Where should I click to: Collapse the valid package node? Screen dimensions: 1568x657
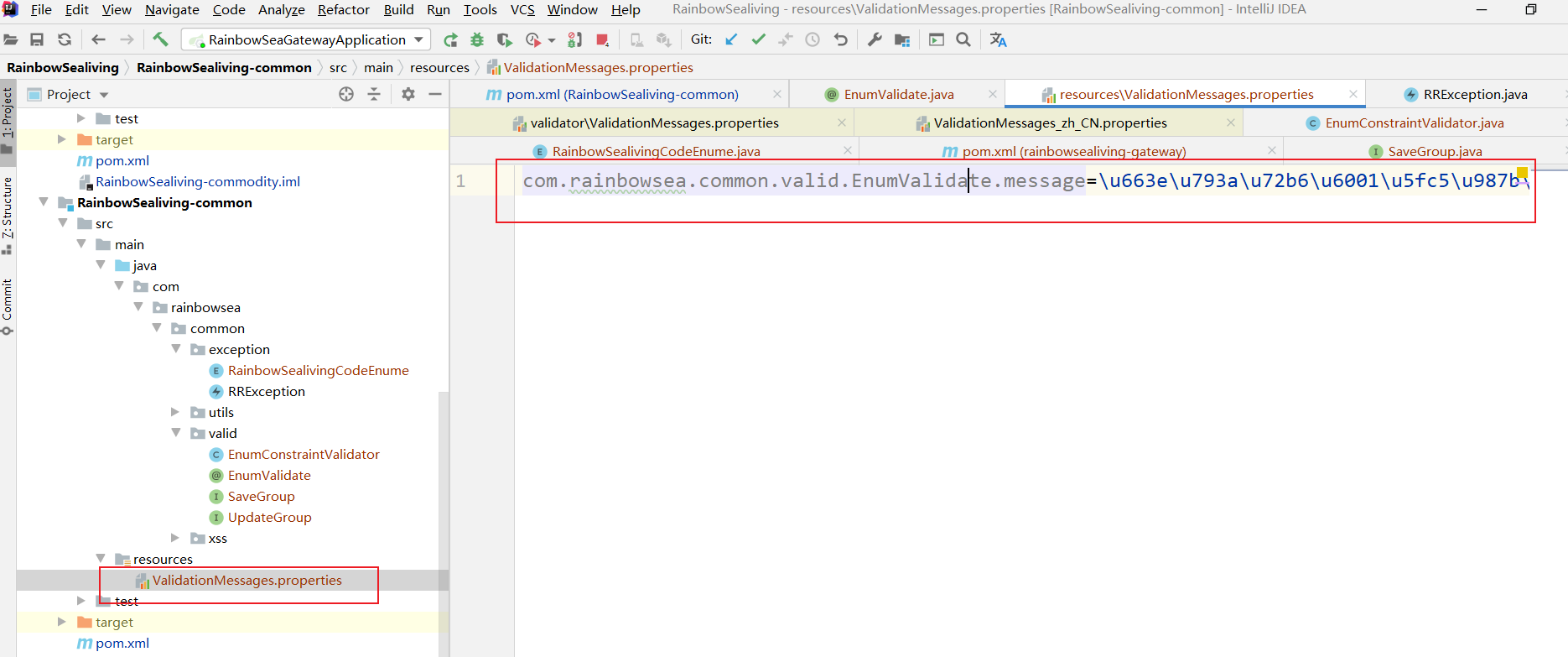coord(176,433)
